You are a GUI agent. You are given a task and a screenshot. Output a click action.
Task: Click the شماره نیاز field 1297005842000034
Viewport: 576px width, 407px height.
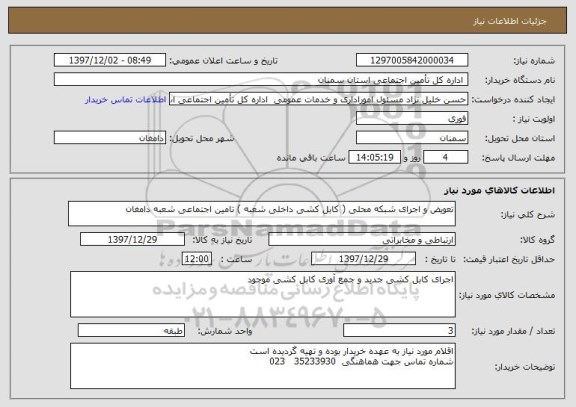coord(412,60)
